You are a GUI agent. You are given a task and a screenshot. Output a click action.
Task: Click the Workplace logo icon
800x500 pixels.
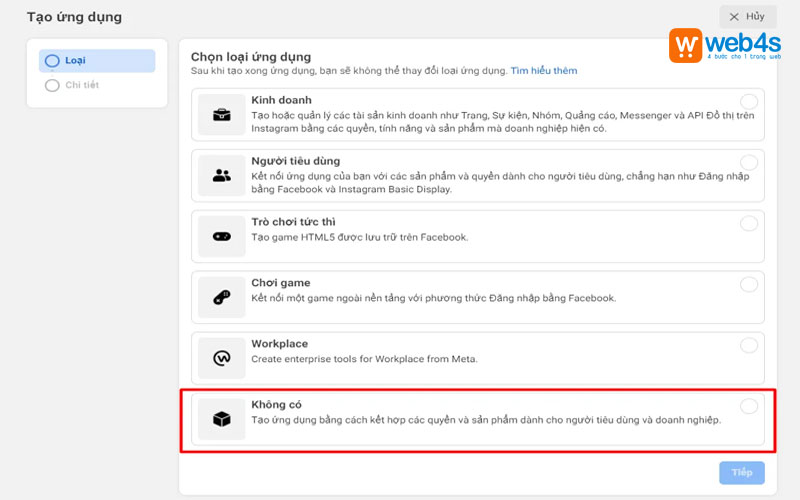222,358
